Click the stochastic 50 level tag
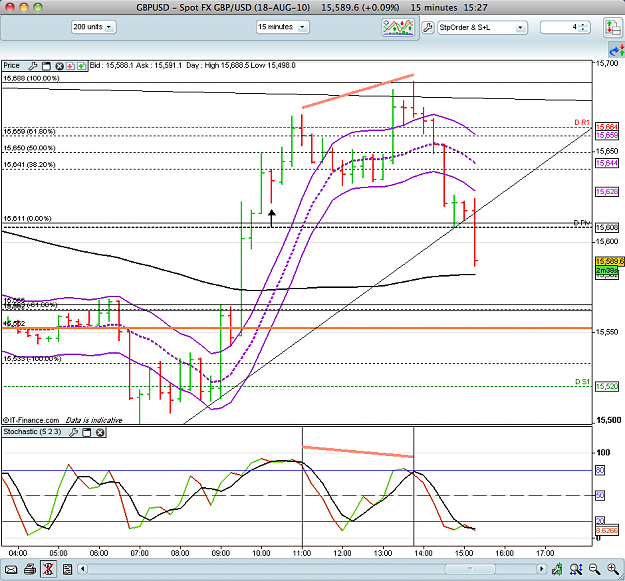 (x=600, y=496)
